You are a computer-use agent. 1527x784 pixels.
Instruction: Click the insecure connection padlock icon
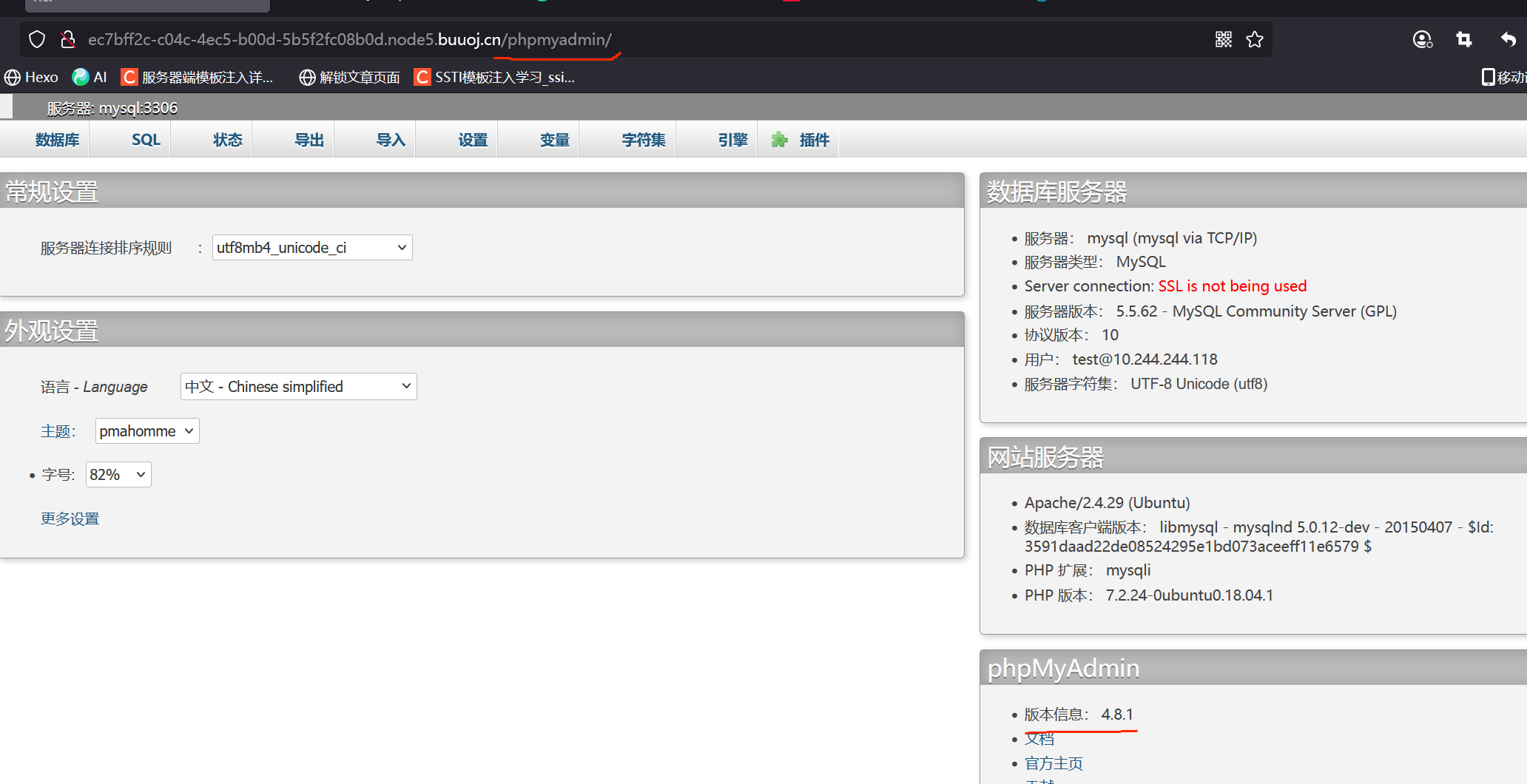pyautogui.click(x=67, y=39)
